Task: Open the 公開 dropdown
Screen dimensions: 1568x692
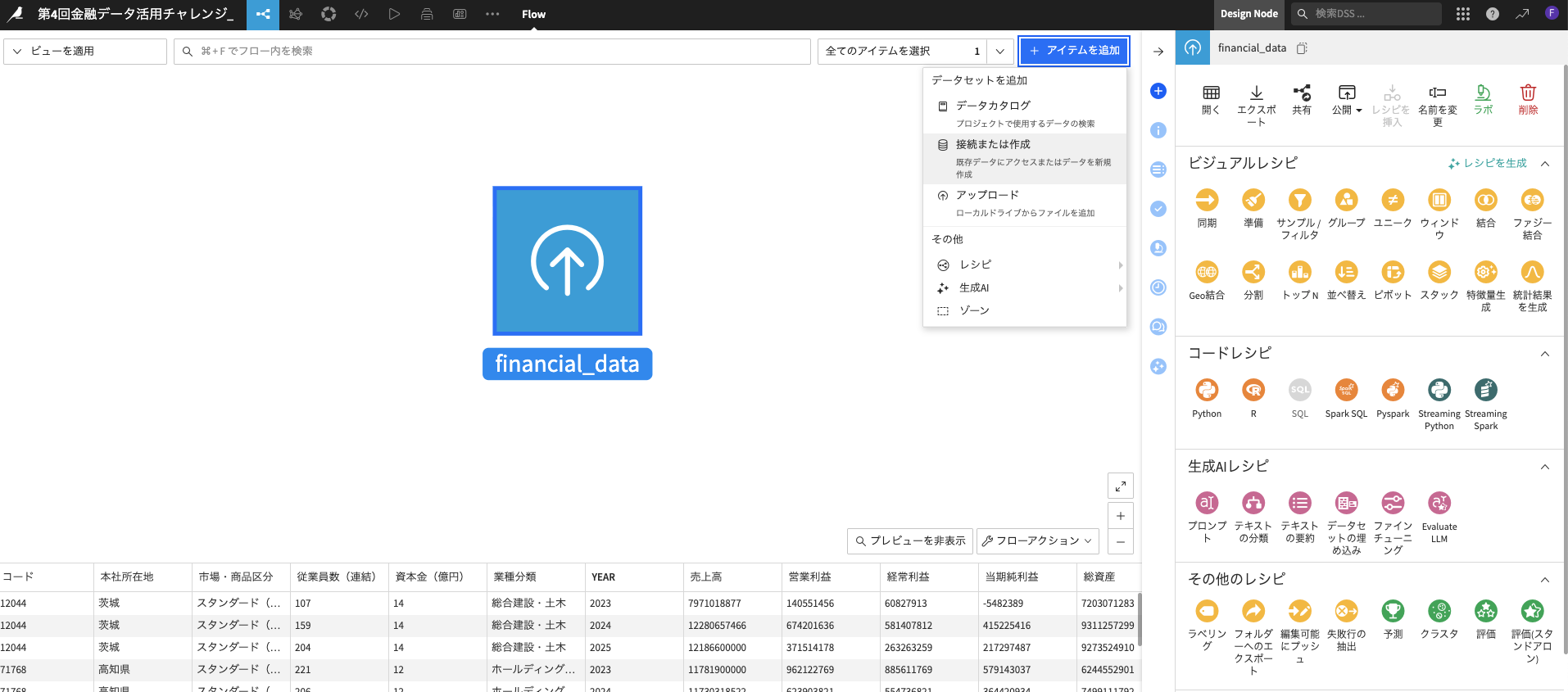Action: pos(1347,100)
